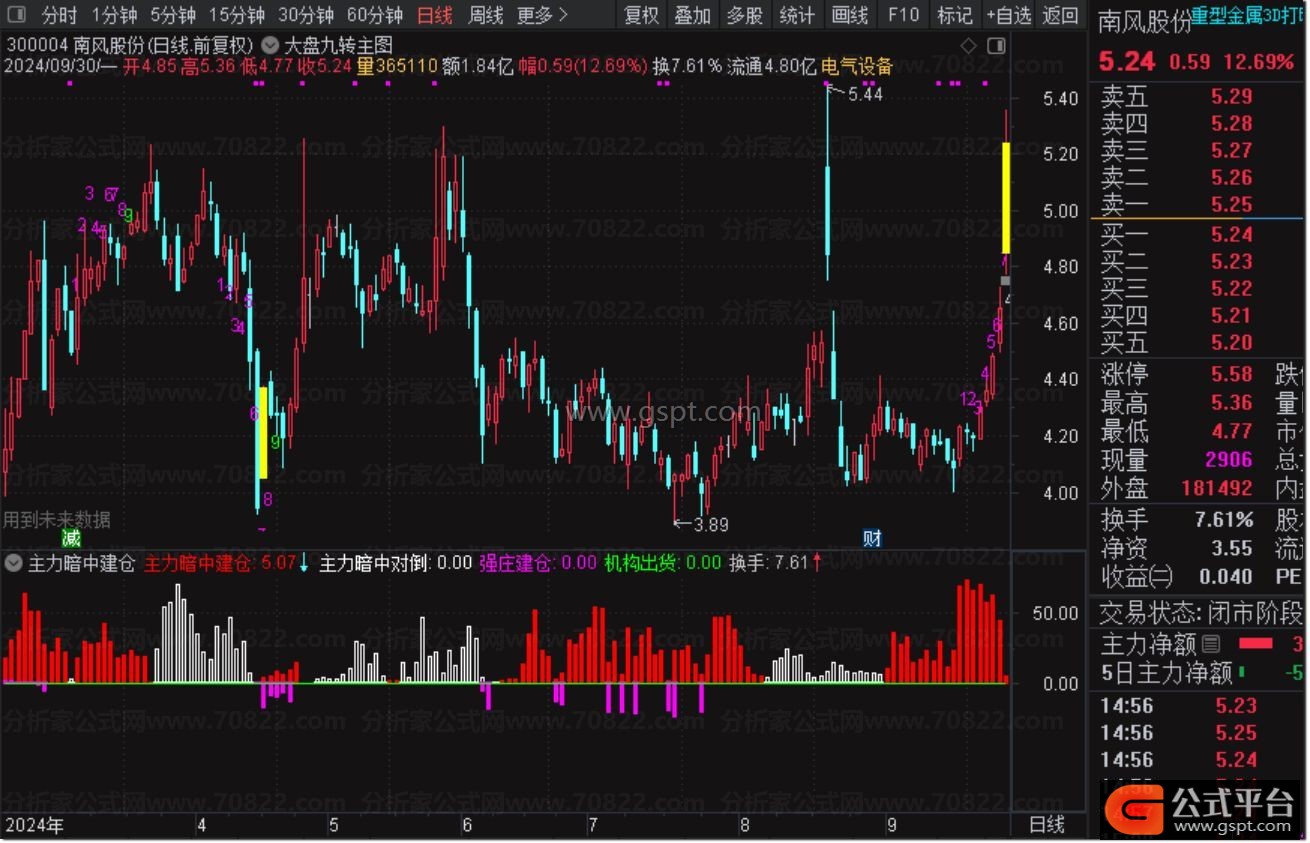The width and height of the screenshot is (1310, 843).
Task: Click the 标记 mark button
Action: [x=954, y=15]
